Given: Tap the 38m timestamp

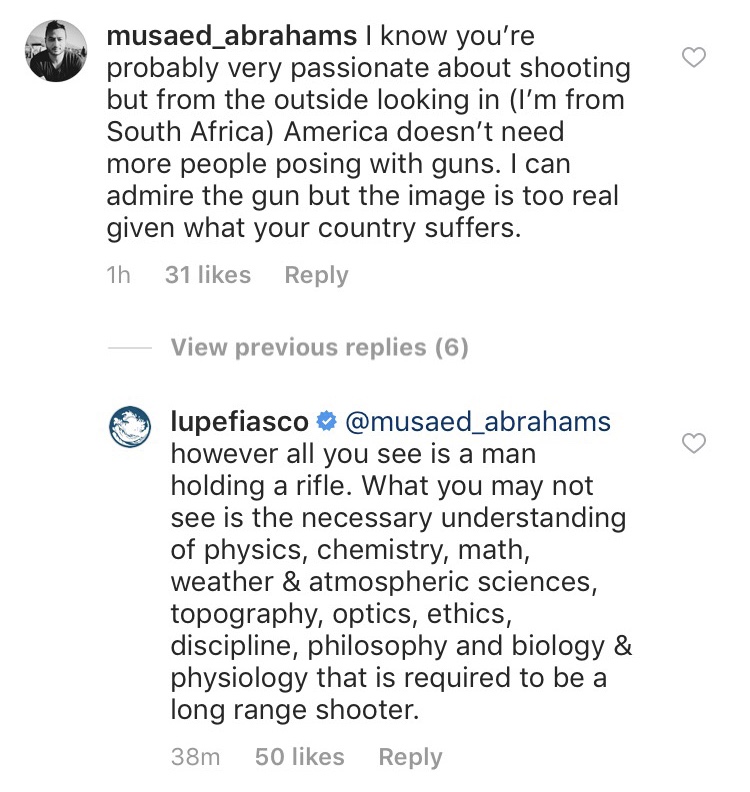Looking at the screenshot, I should [195, 757].
